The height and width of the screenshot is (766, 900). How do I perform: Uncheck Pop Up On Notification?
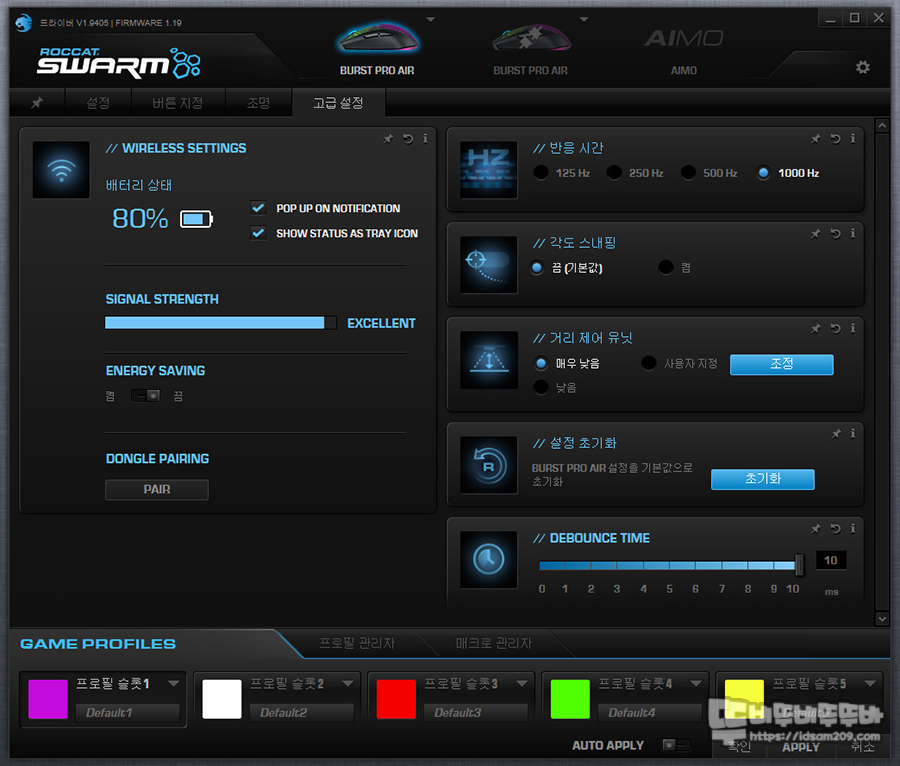258,208
